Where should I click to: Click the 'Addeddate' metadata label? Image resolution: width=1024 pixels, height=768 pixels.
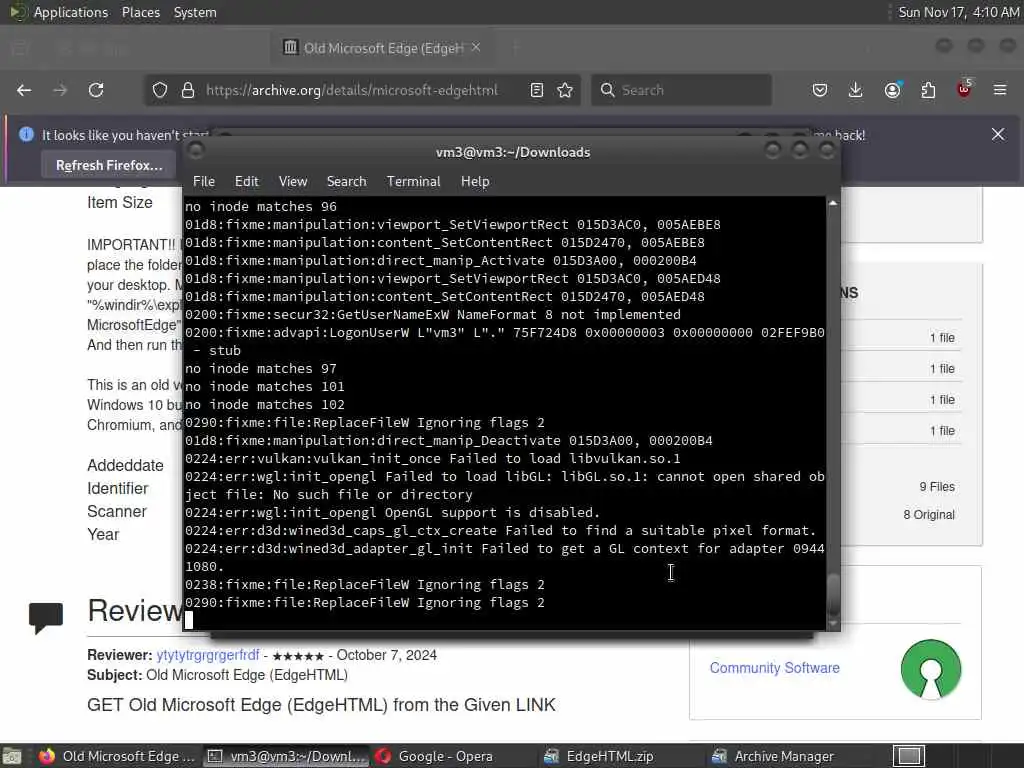coord(125,466)
